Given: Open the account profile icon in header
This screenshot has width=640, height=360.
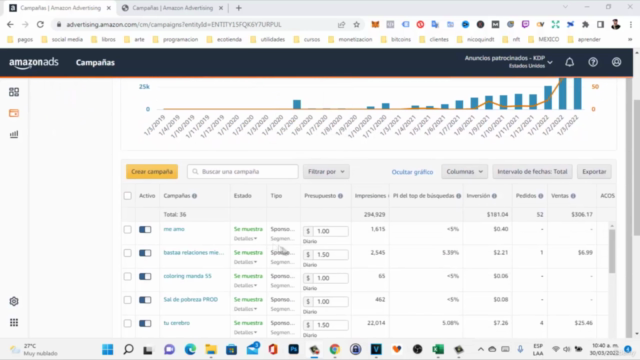Looking at the screenshot, I should click(616, 62).
